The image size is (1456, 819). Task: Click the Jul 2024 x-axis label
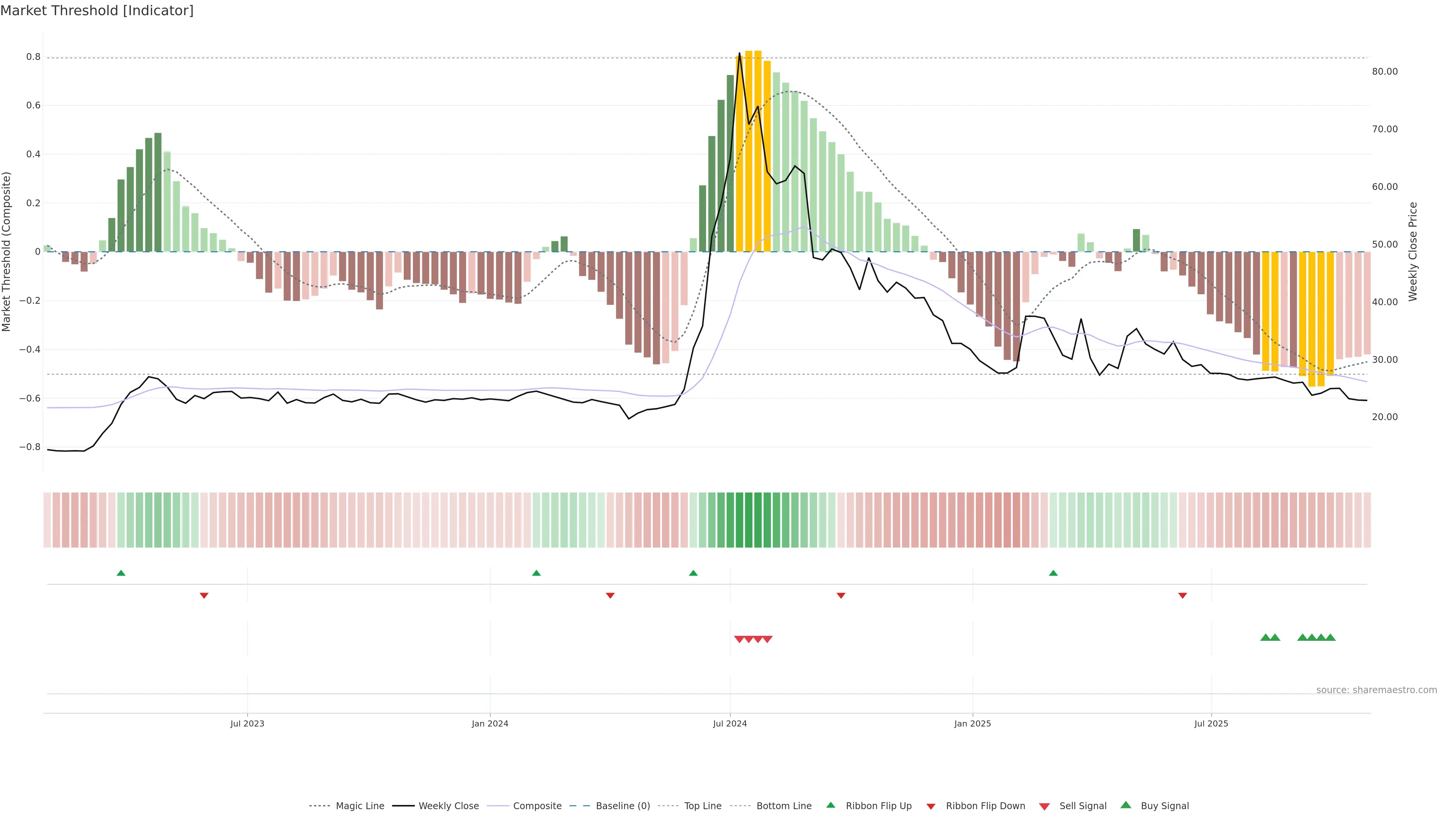coord(730,723)
